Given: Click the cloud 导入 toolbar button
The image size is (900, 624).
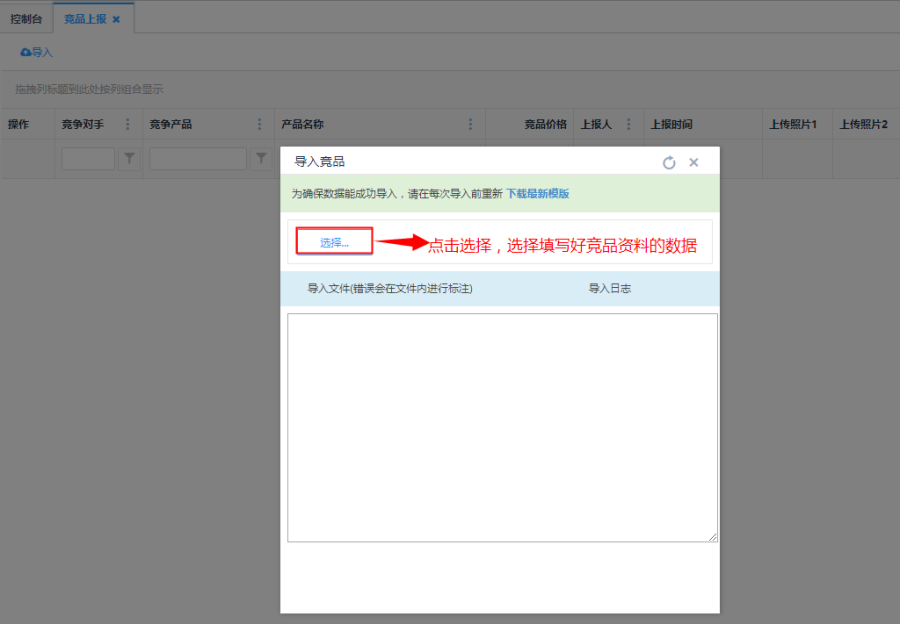Looking at the screenshot, I should pos(37,52).
